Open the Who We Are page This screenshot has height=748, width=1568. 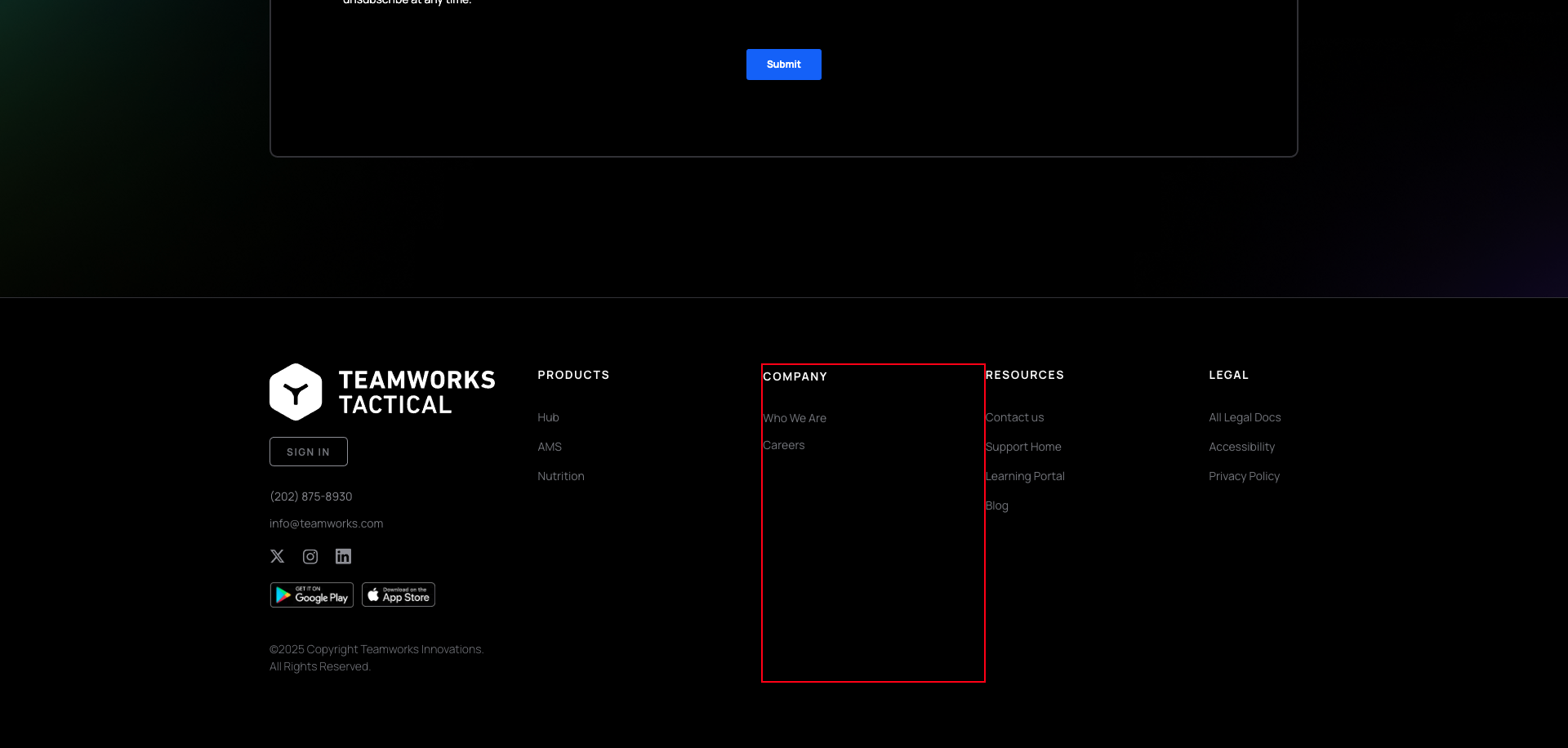(x=795, y=418)
